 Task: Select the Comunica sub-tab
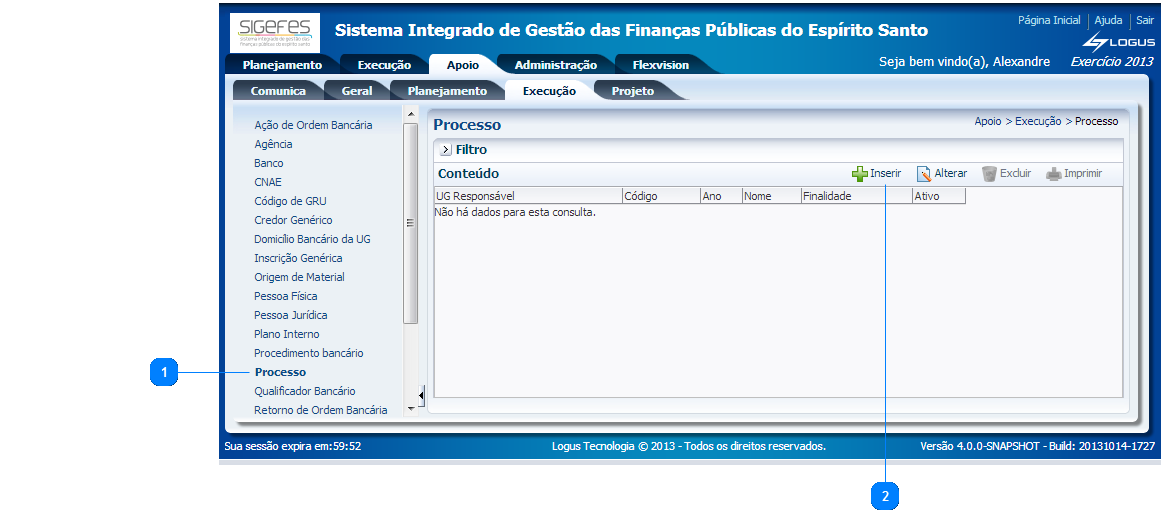pos(278,91)
